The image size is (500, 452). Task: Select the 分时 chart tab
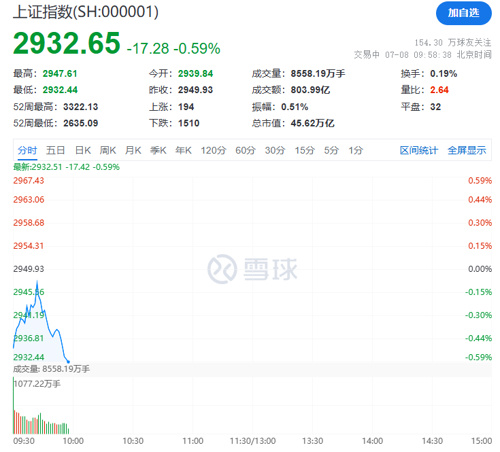[x=27, y=150]
